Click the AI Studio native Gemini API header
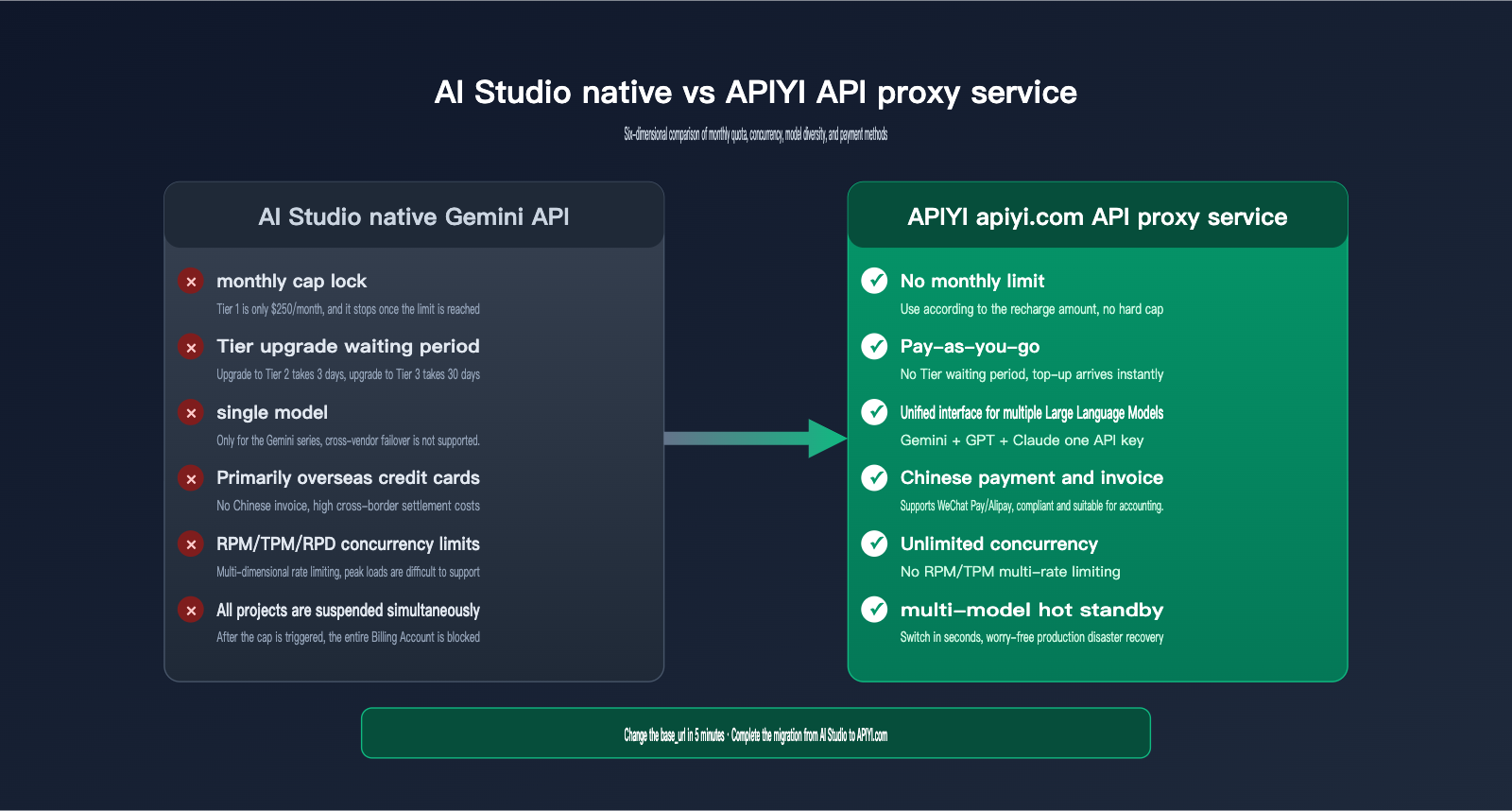The width and height of the screenshot is (1512, 811). (x=414, y=216)
